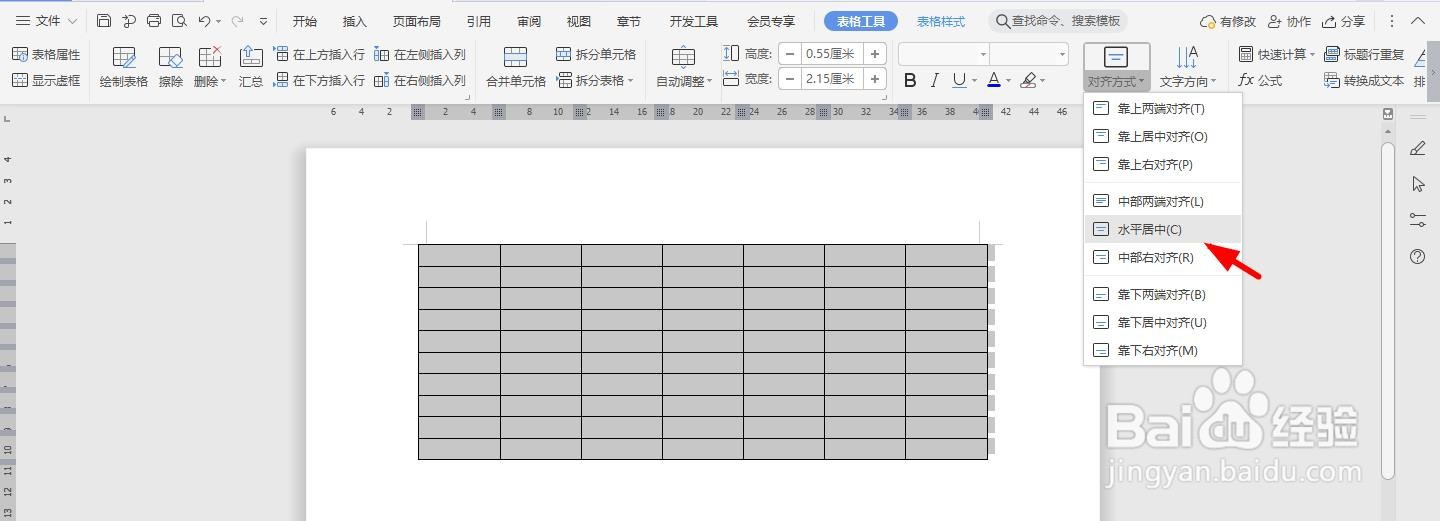Viewport: 1440px width, 521px height.
Task: Click 拆分单元格 split cells
Action: click(x=596, y=54)
